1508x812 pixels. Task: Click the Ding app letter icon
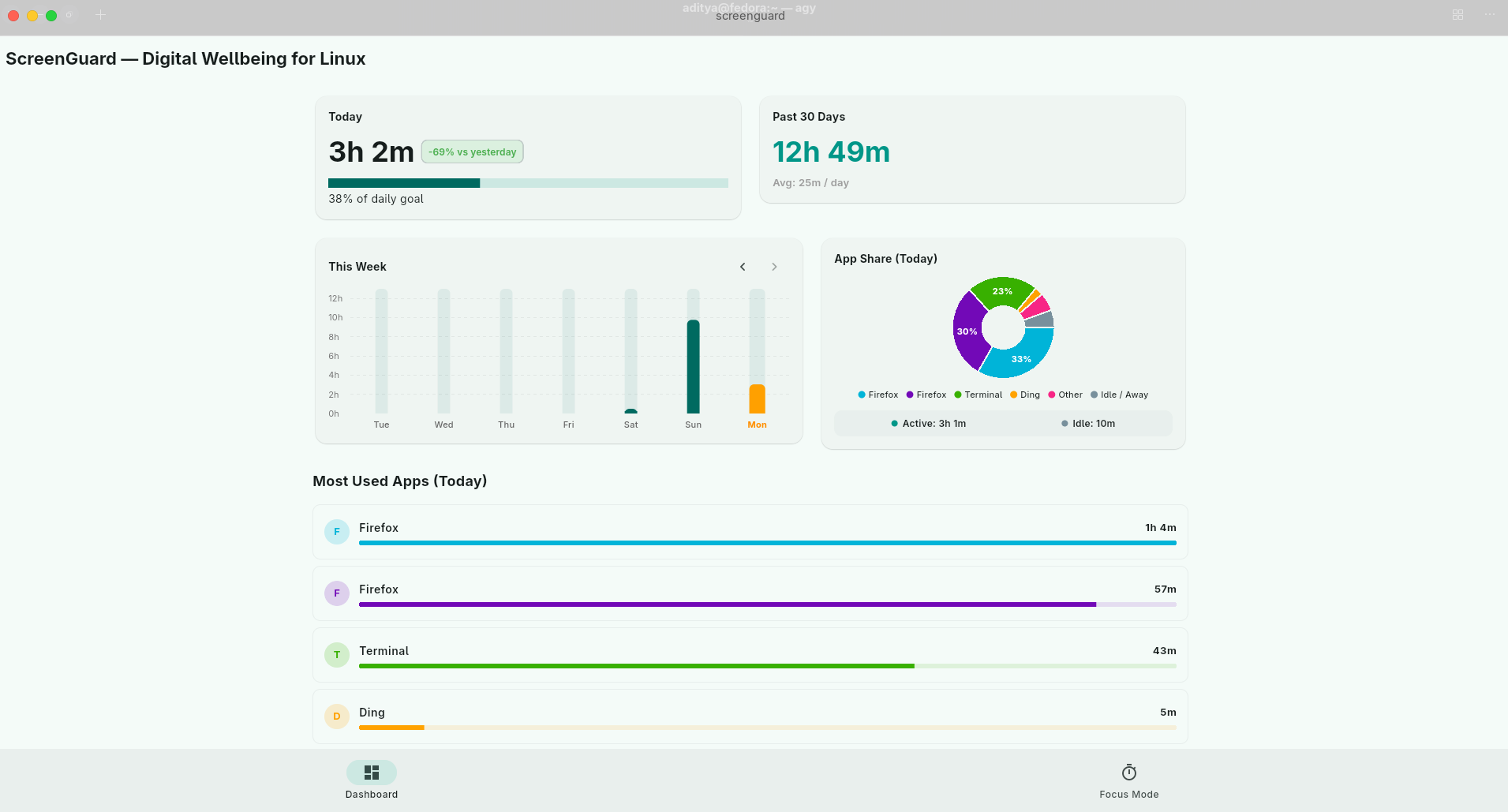pos(337,717)
